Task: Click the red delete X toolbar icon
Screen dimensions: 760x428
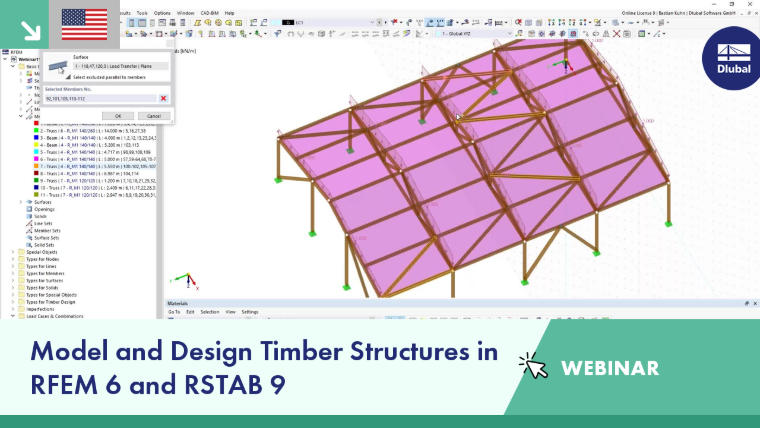Action: pos(617,33)
